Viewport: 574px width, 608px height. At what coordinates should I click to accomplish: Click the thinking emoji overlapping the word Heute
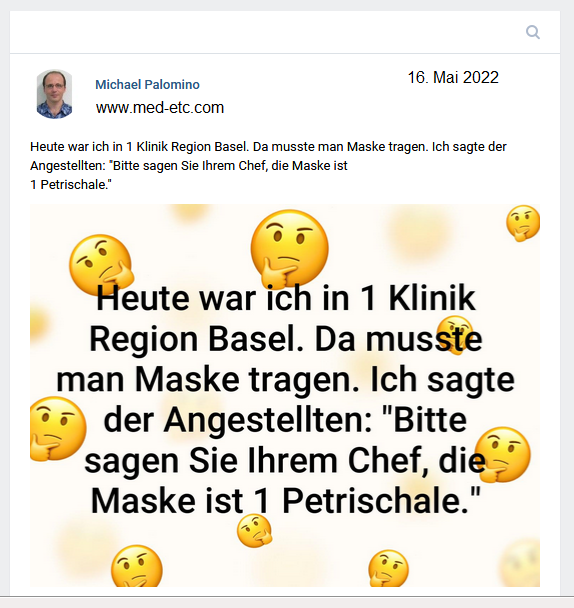pyautogui.click(x=101, y=265)
